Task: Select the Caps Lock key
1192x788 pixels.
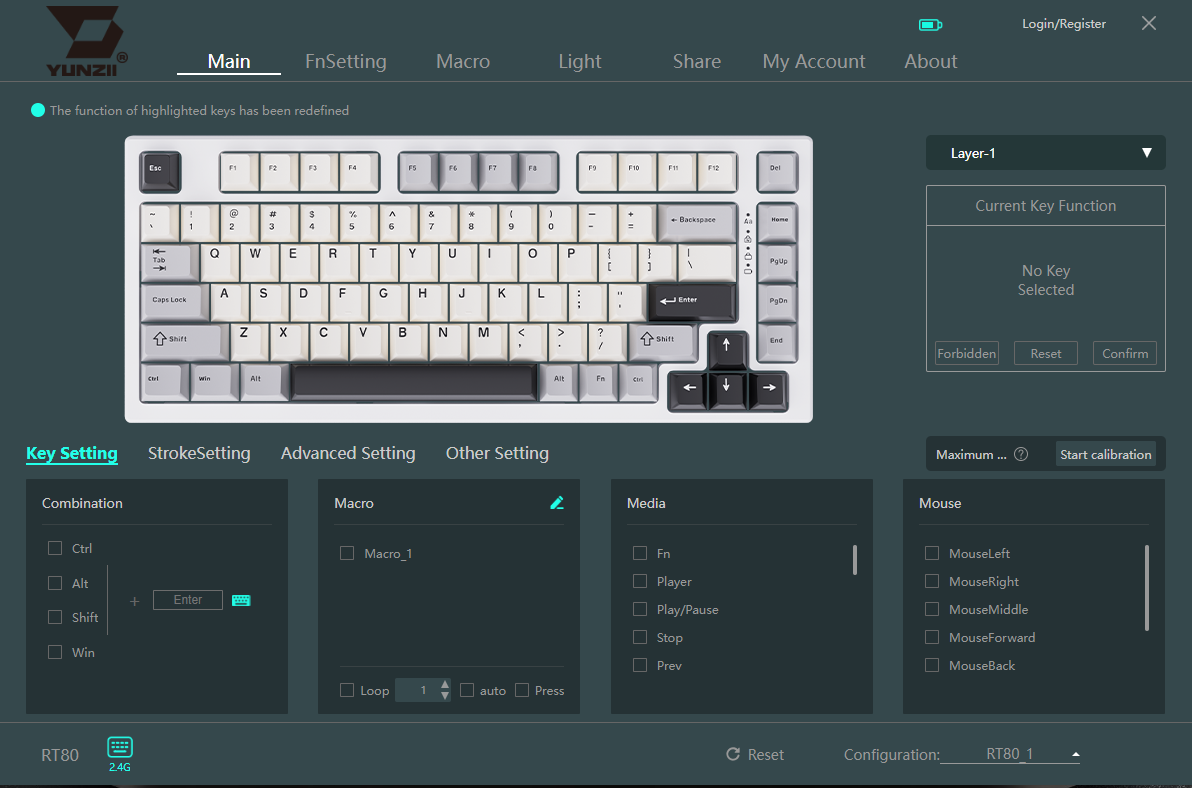Action: (x=174, y=302)
